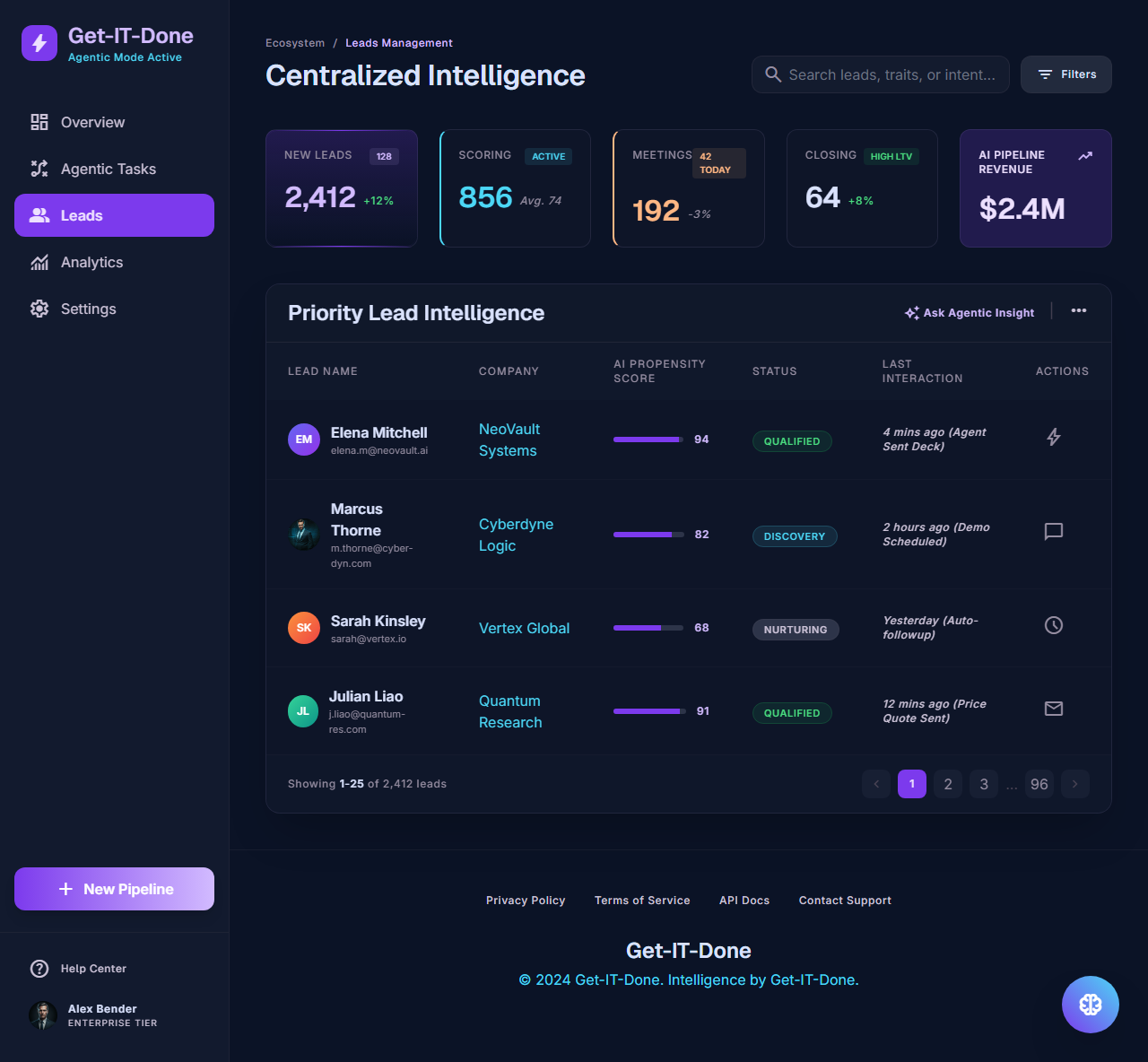The height and width of the screenshot is (1062, 1148).
Task: Click the JL avatar of Julian Liao
Action: click(303, 711)
